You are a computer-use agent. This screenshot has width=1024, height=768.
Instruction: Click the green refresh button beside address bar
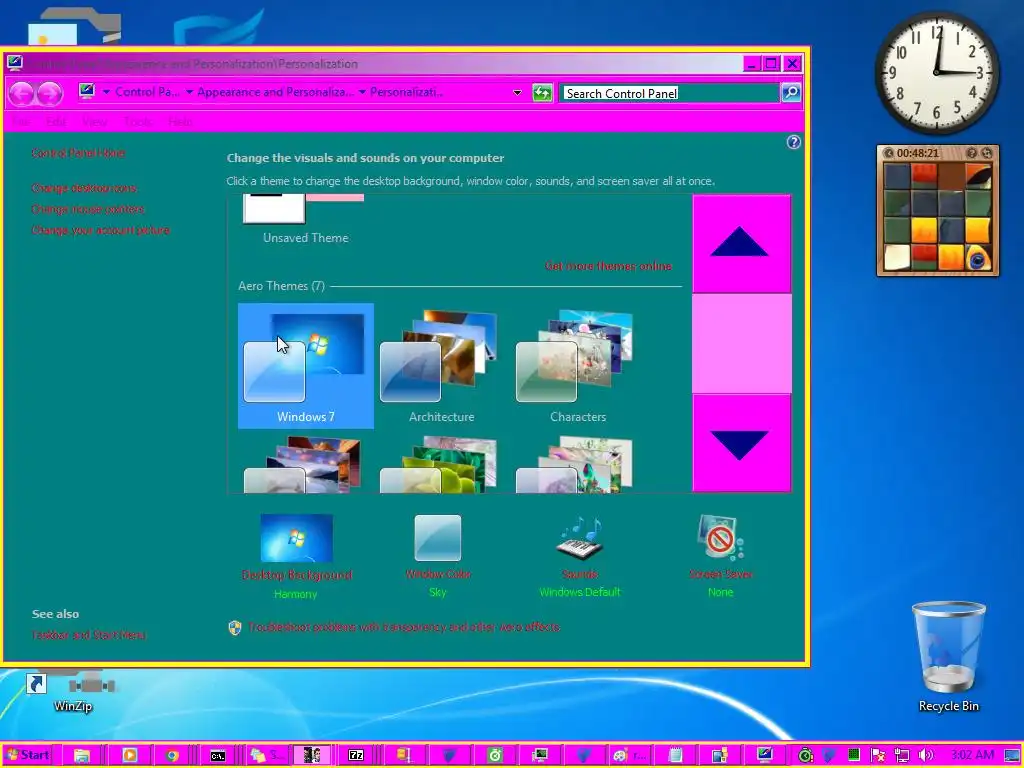[542, 93]
